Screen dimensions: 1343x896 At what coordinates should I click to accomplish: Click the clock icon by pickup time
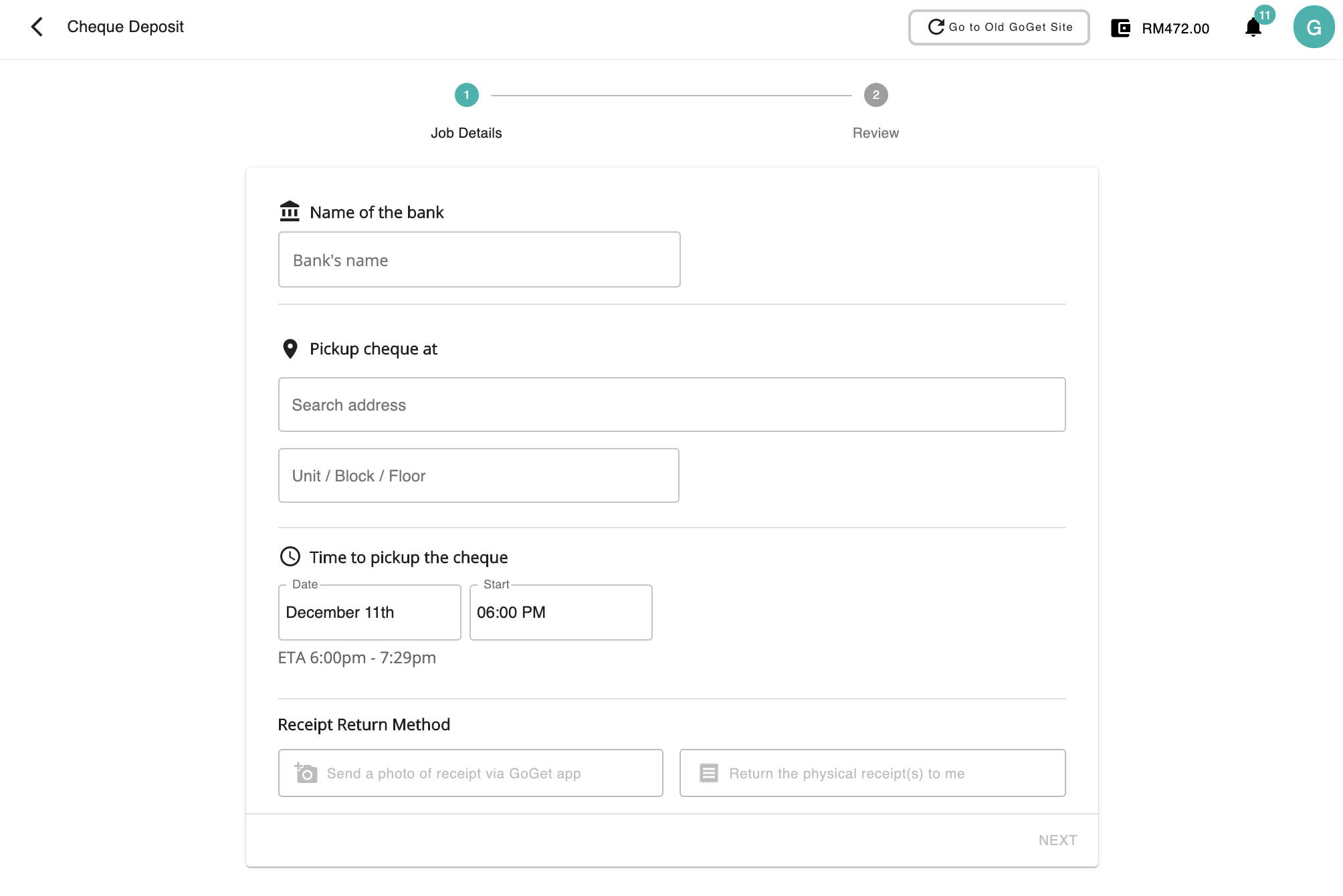click(x=290, y=556)
